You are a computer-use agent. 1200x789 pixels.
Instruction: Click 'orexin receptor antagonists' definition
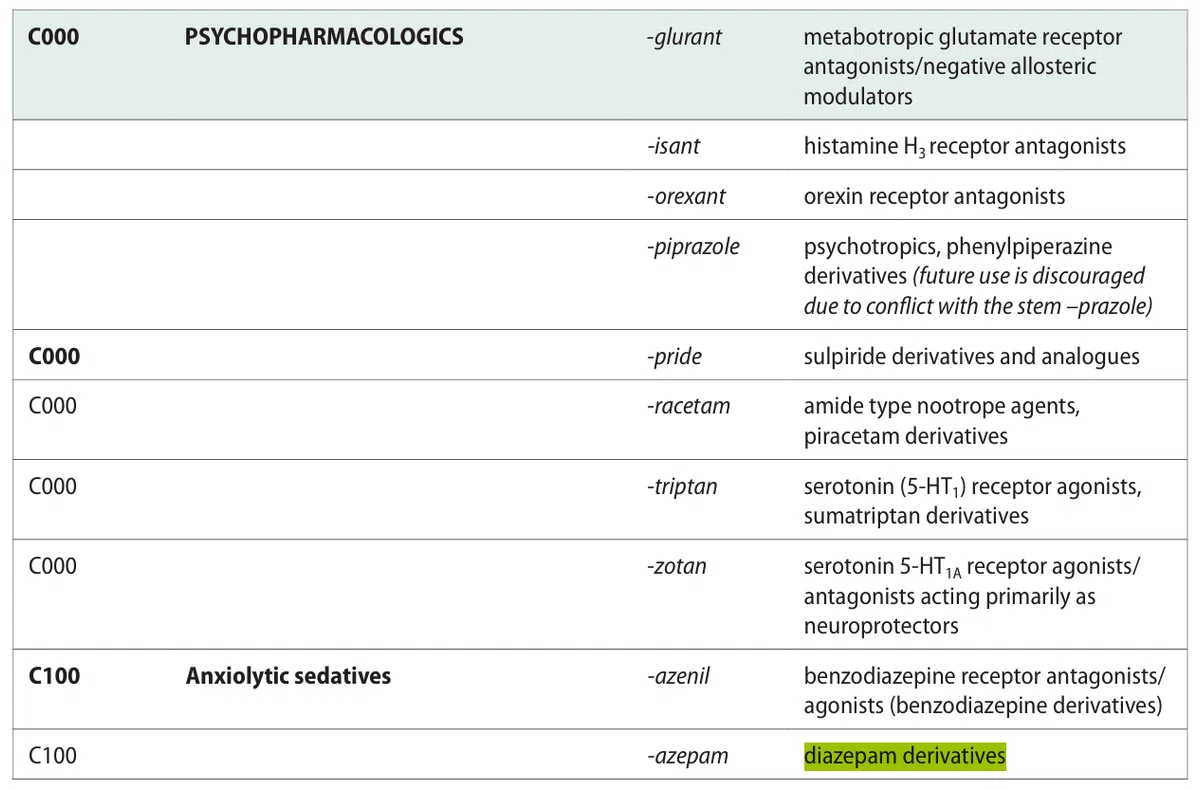934,196
